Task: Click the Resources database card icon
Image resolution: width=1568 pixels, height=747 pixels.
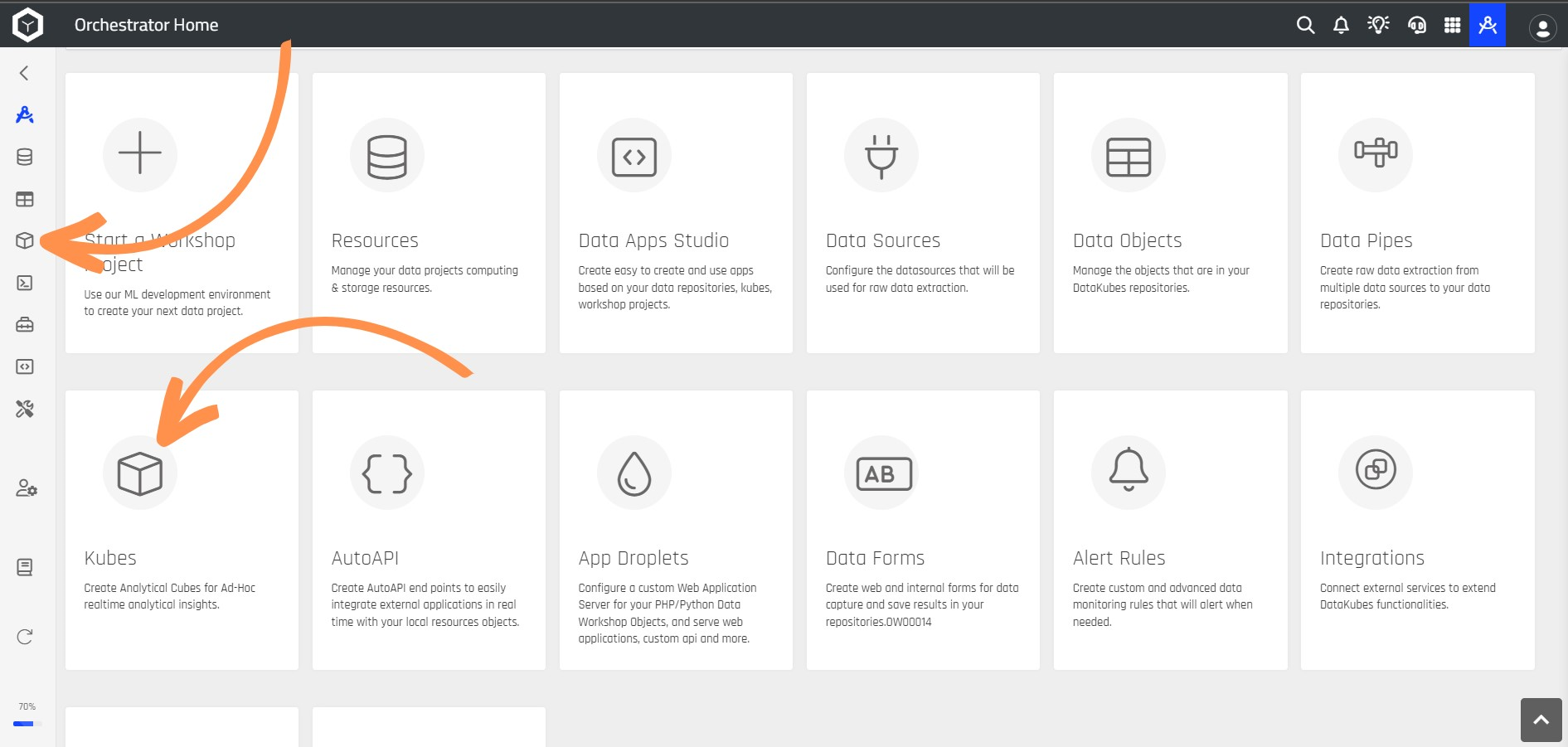Action: pyautogui.click(x=387, y=156)
